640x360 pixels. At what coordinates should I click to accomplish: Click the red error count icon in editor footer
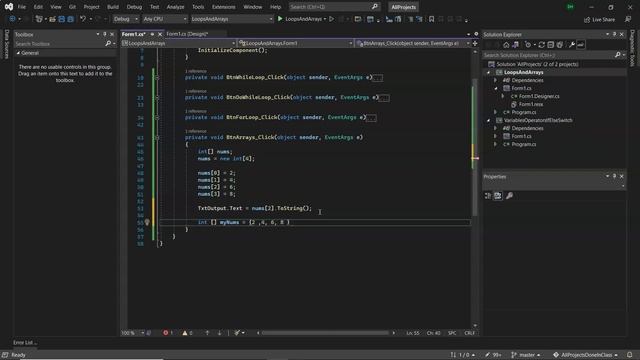pyautogui.click(x=166, y=333)
